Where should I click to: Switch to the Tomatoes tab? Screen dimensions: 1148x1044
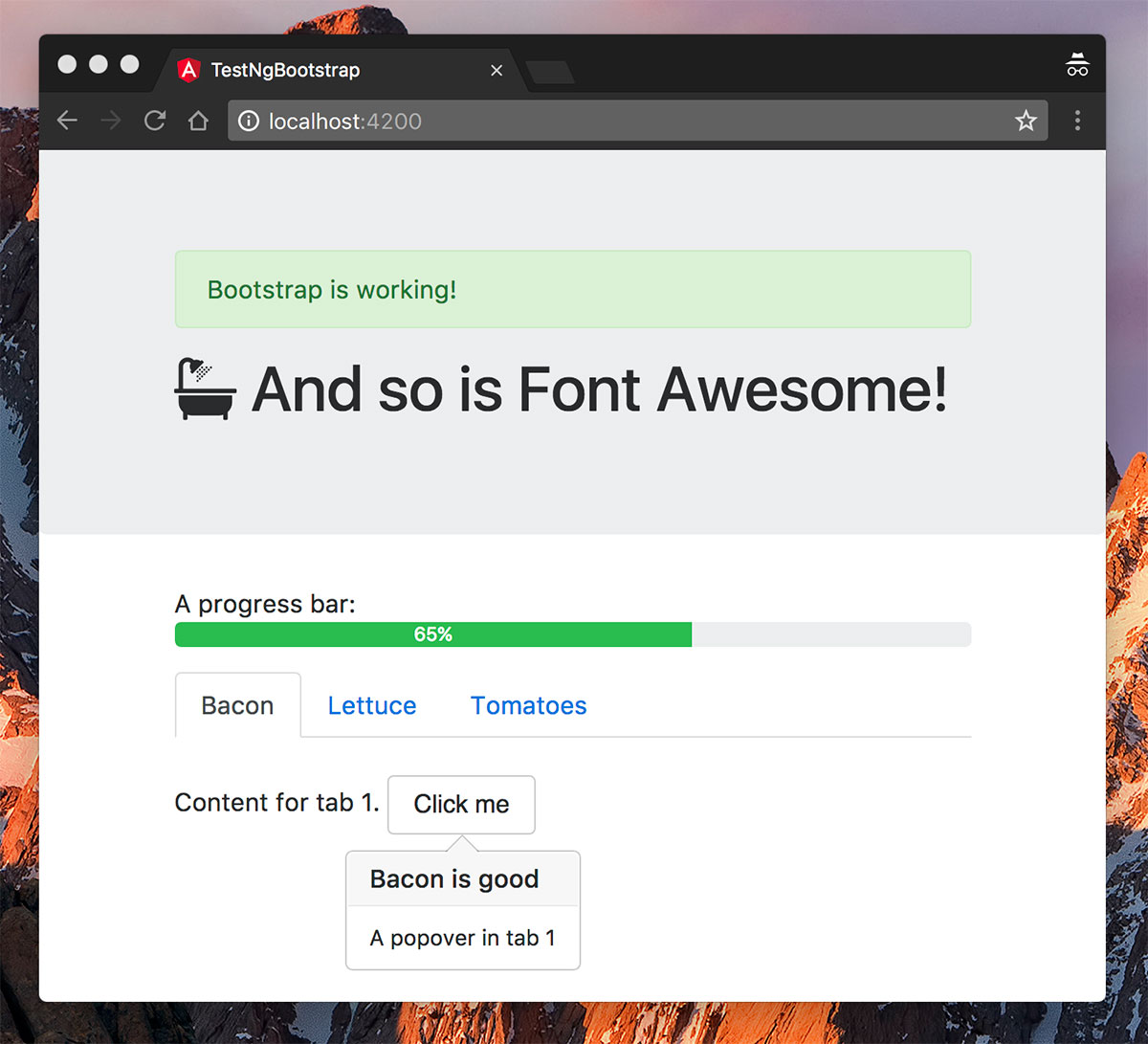tap(528, 705)
